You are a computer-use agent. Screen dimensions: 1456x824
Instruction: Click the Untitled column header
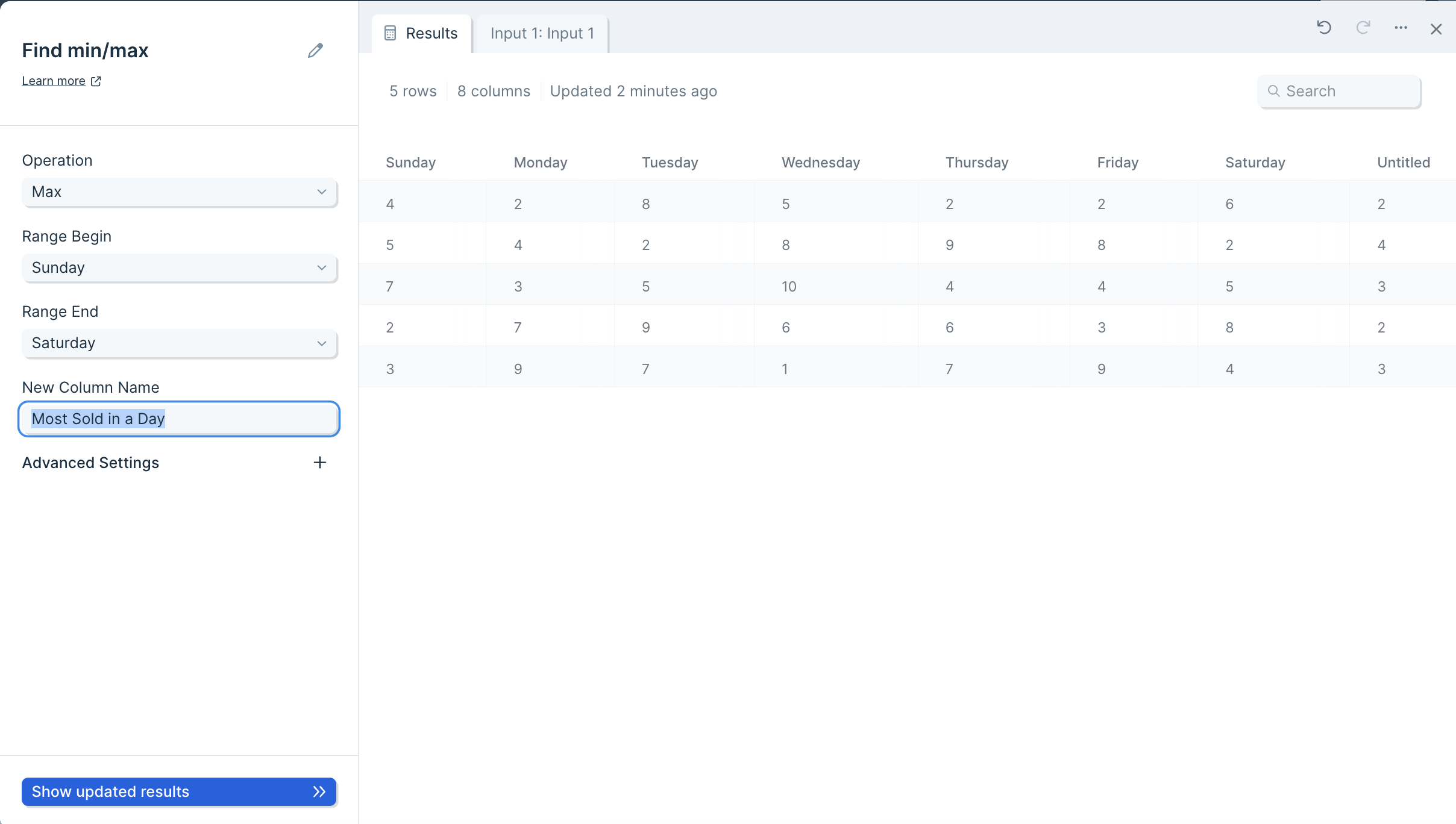click(x=1404, y=163)
